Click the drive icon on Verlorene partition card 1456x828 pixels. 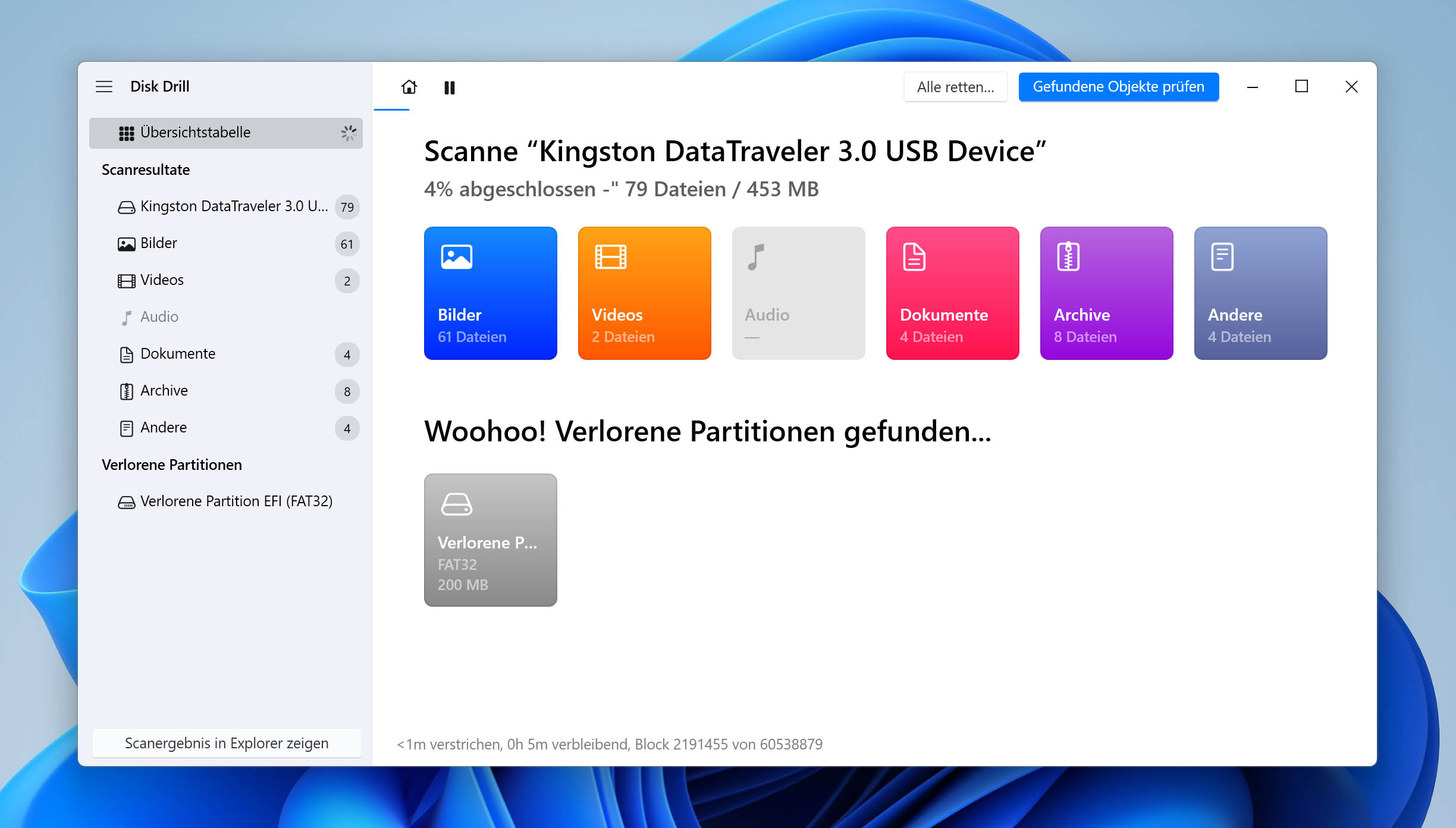click(457, 504)
